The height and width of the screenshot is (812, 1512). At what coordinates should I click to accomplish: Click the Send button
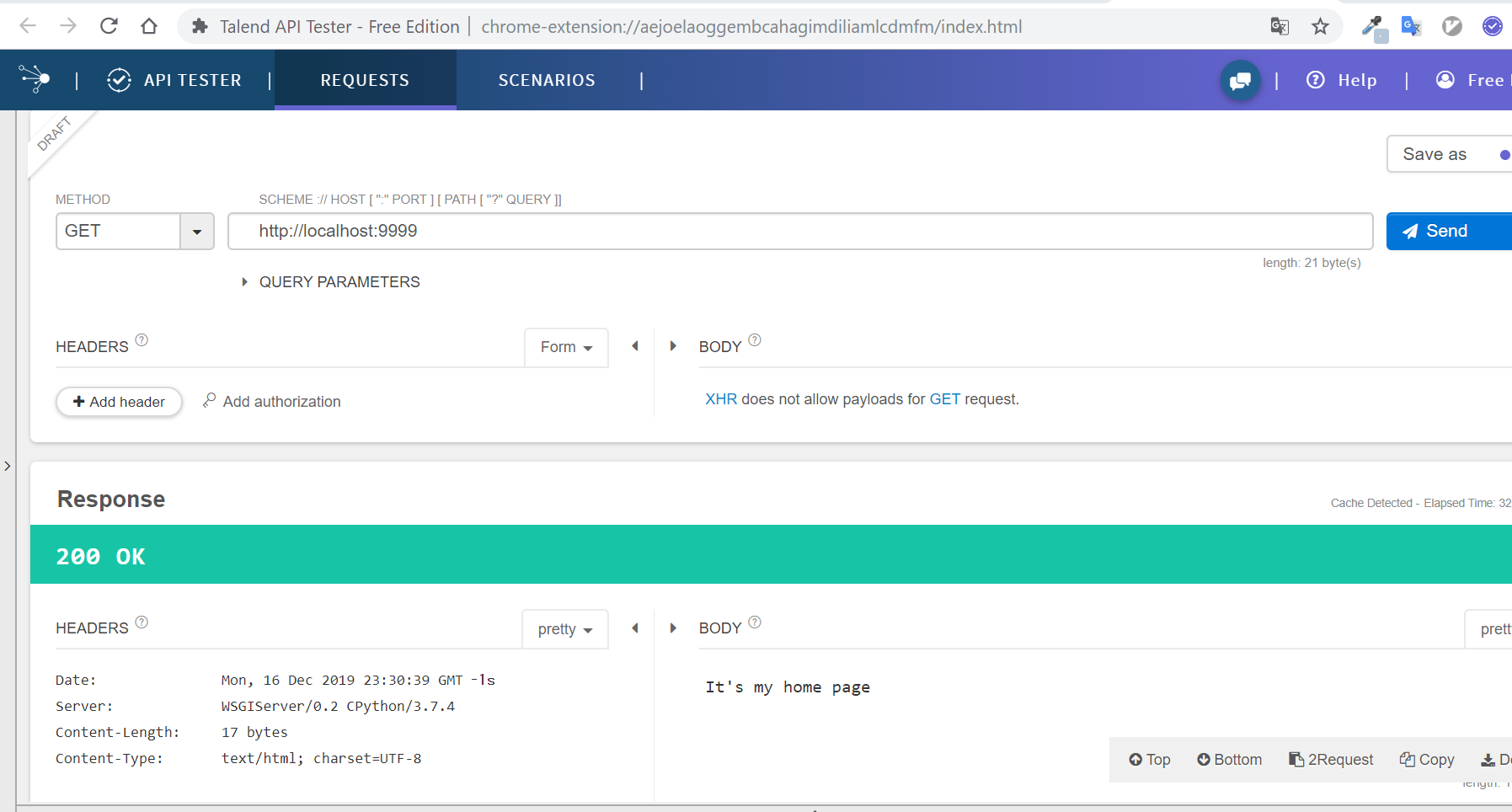coord(1447,231)
